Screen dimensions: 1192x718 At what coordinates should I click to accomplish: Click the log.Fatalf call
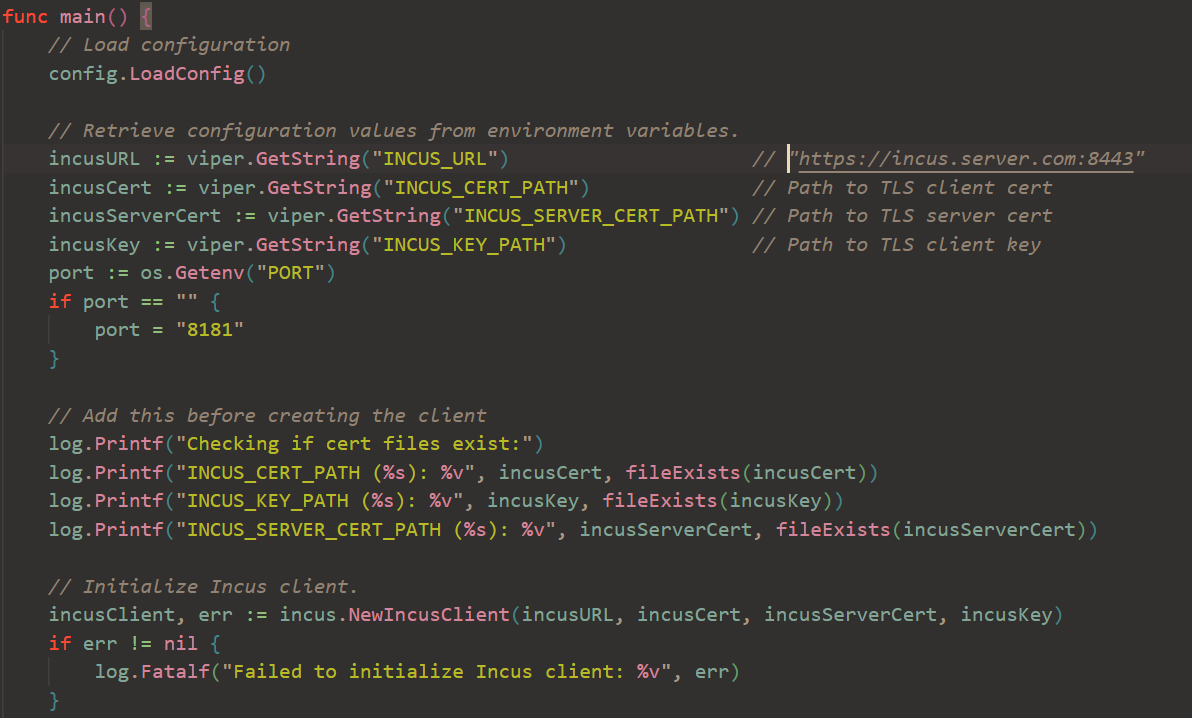[152, 672]
